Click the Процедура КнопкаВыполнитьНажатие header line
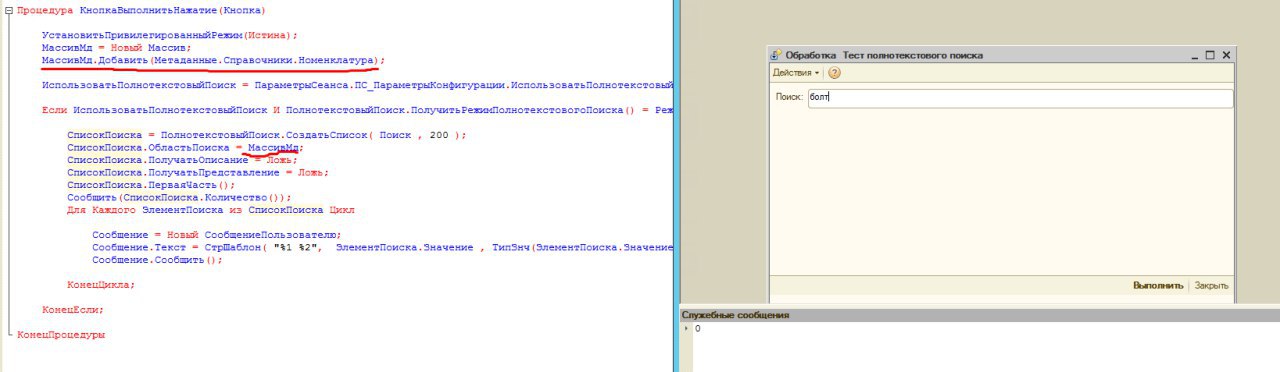 click(142, 10)
